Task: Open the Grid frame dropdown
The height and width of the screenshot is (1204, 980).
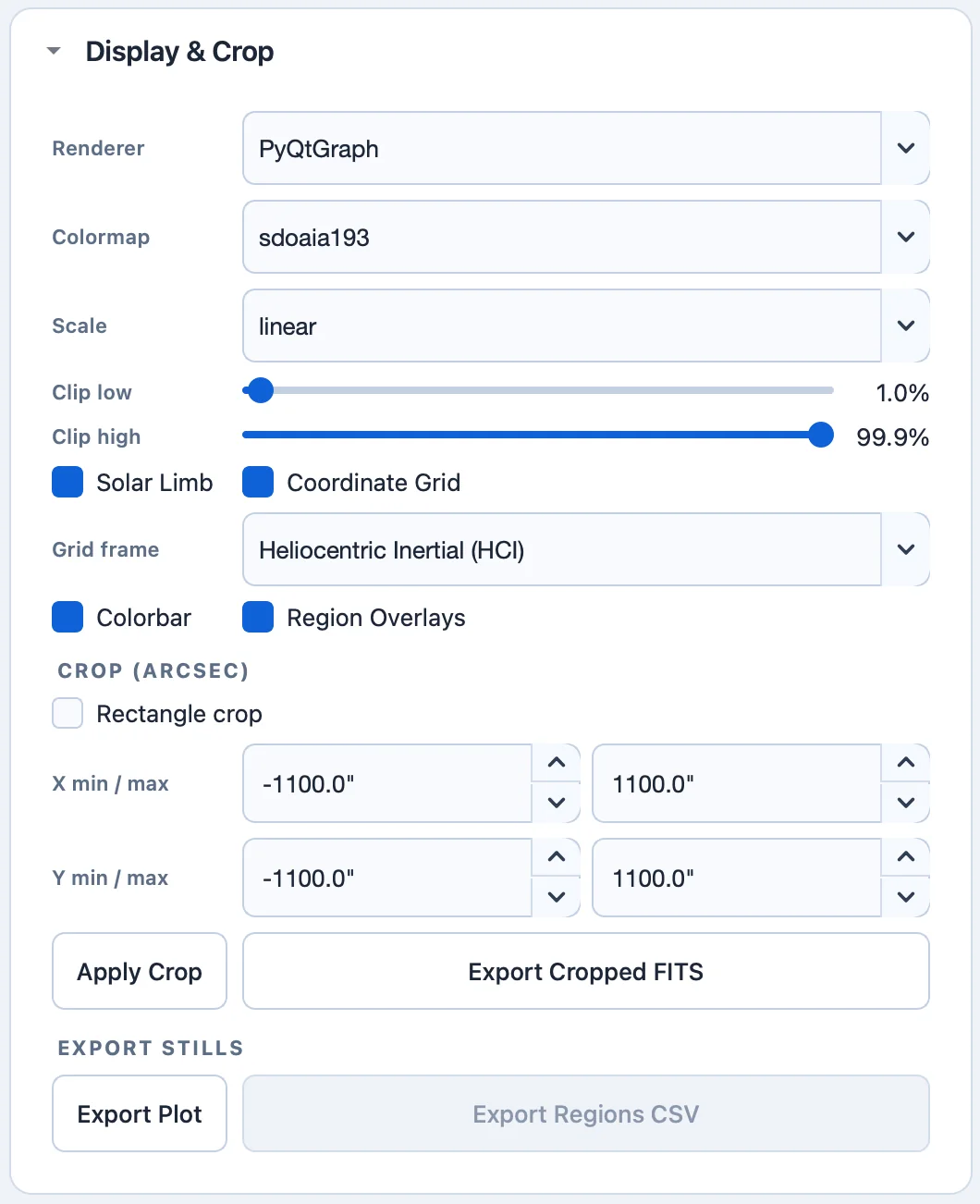Action: click(585, 550)
